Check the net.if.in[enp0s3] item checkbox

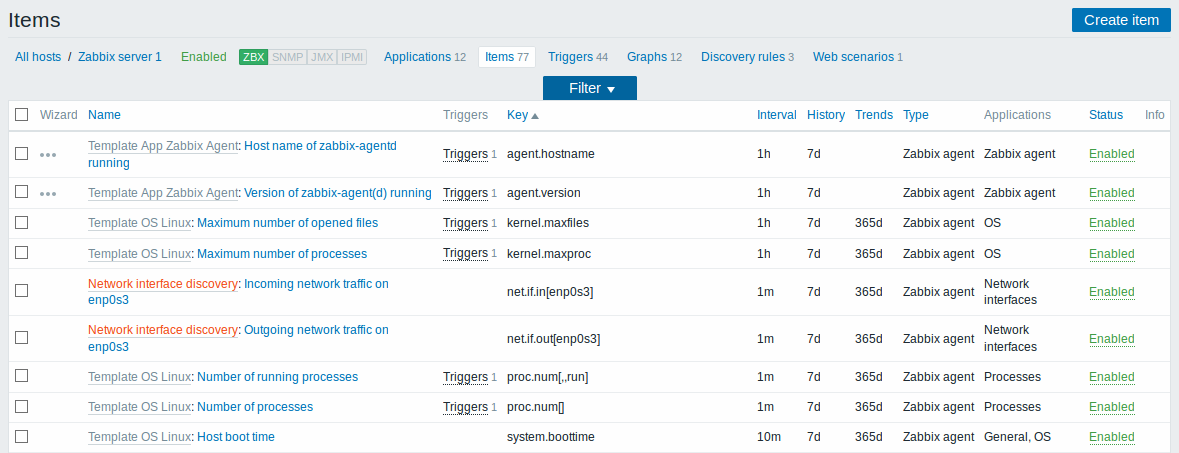pyautogui.click(x=22, y=291)
